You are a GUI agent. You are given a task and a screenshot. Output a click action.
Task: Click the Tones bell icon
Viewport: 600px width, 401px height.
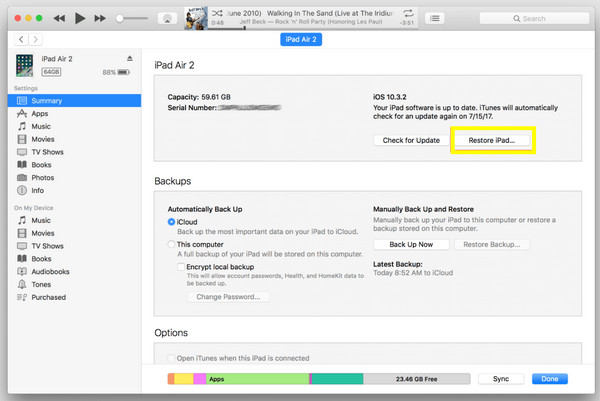coord(22,284)
